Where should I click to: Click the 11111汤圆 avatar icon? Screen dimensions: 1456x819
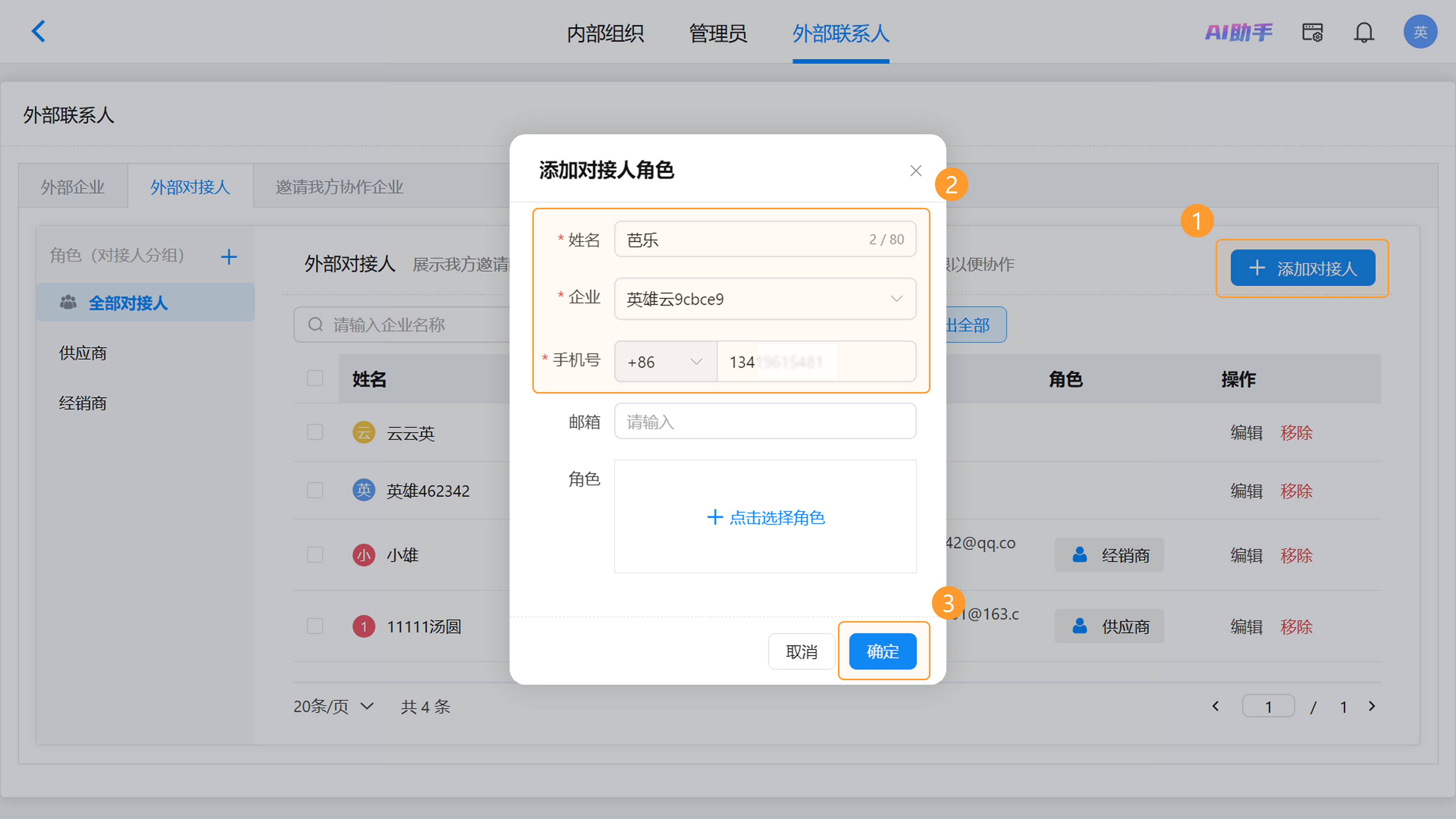coord(364,626)
